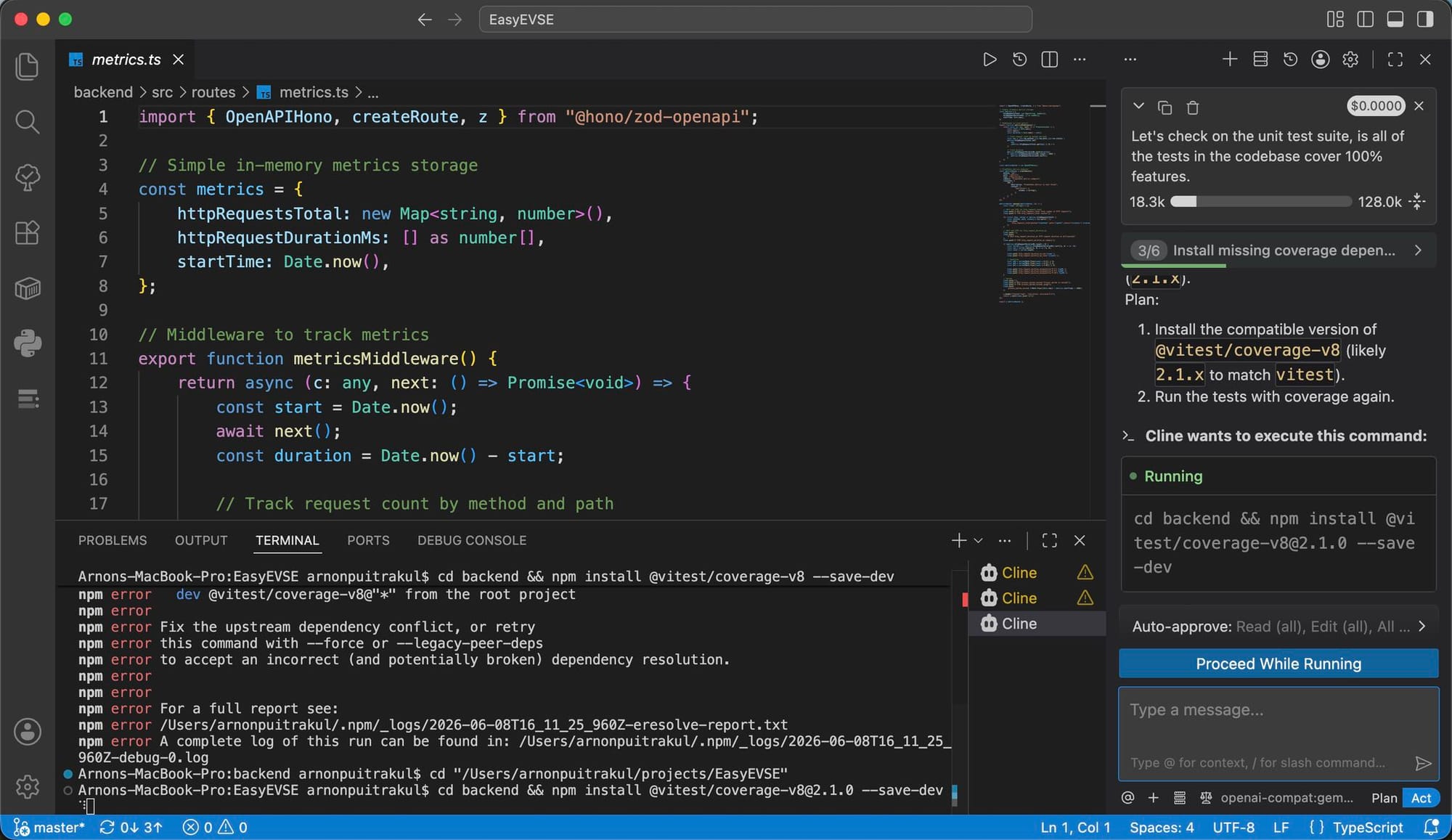Open new terminal profile dropdown arrow
The width and height of the screenshot is (1452, 840).
tap(979, 540)
